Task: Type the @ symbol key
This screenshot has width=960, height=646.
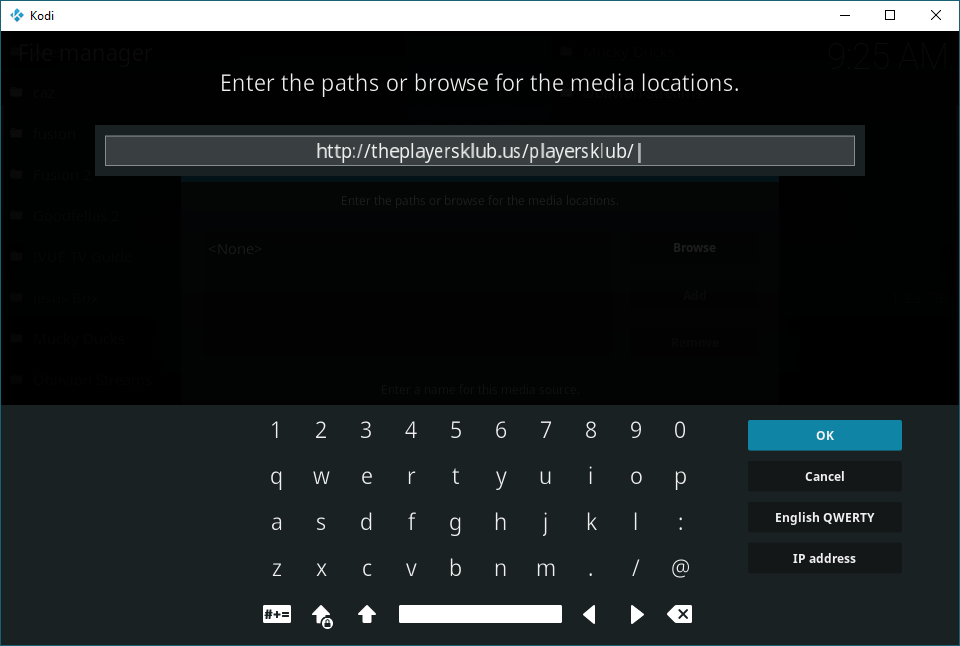Action: (x=680, y=568)
